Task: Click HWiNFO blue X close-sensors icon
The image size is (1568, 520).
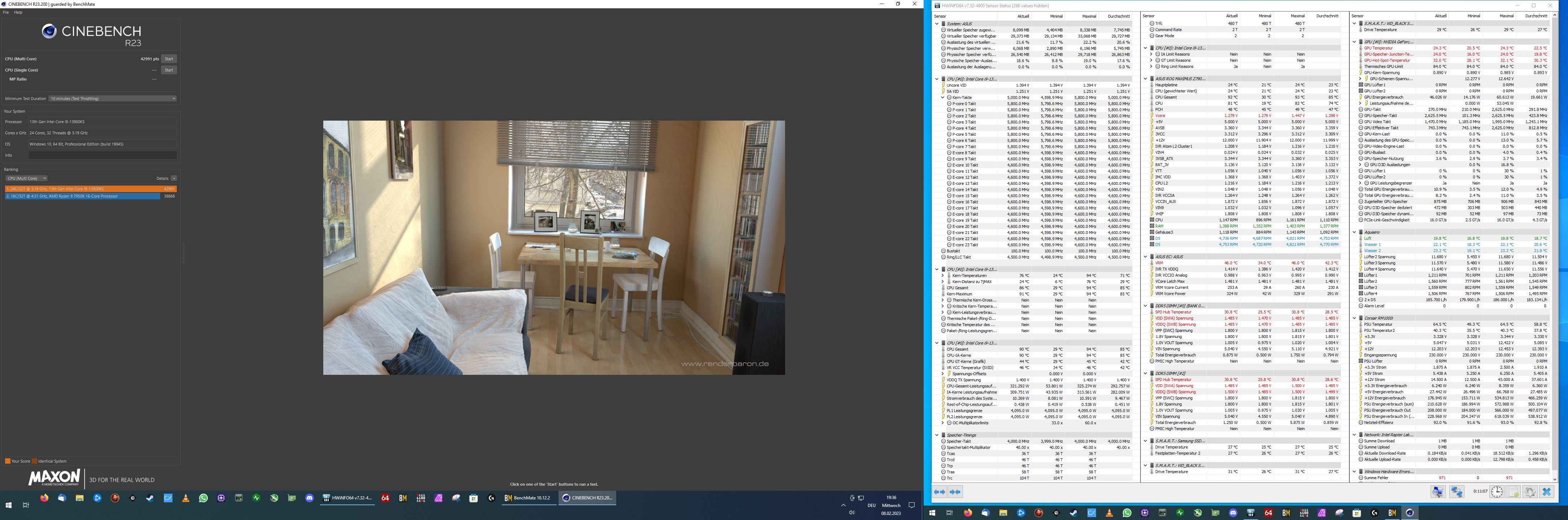Action: click(1547, 491)
